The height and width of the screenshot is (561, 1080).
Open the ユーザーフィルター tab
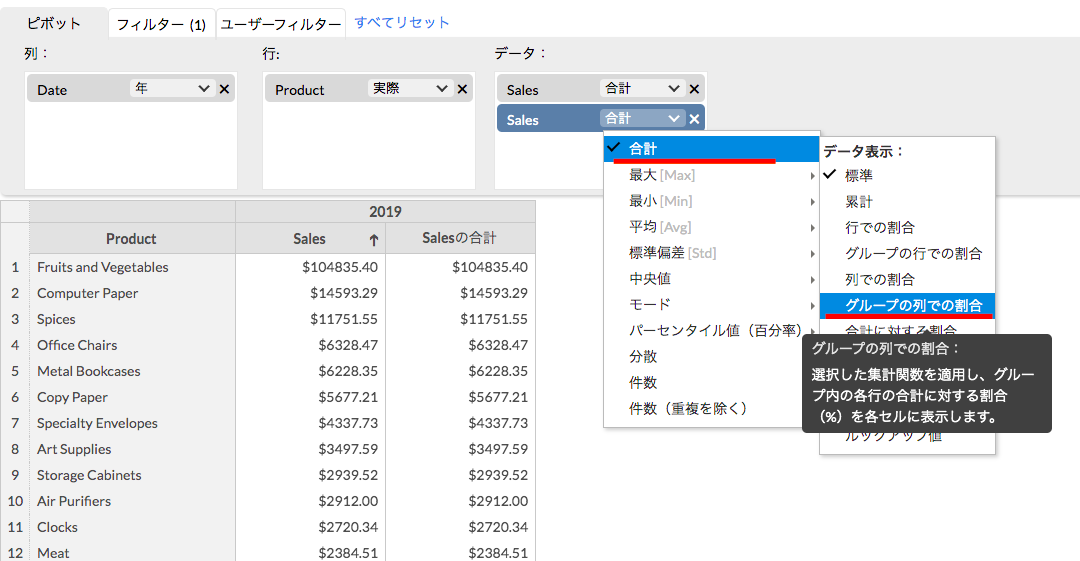[x=281, y=24]
